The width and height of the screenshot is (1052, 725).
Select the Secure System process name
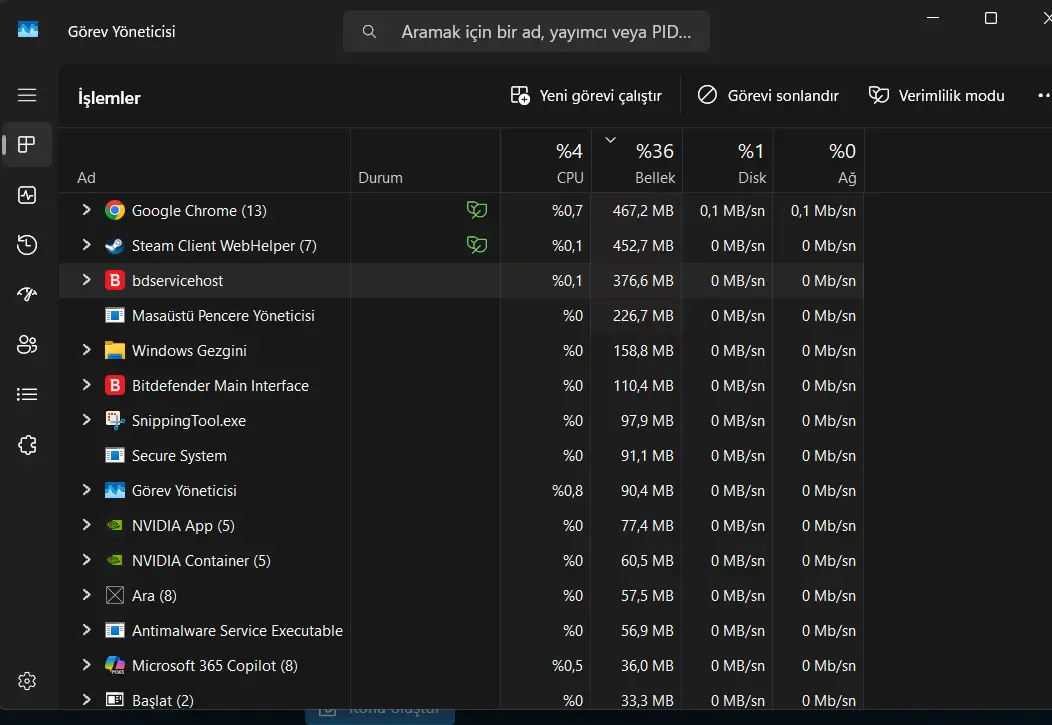pyautogui.click(x=179, y=456)
